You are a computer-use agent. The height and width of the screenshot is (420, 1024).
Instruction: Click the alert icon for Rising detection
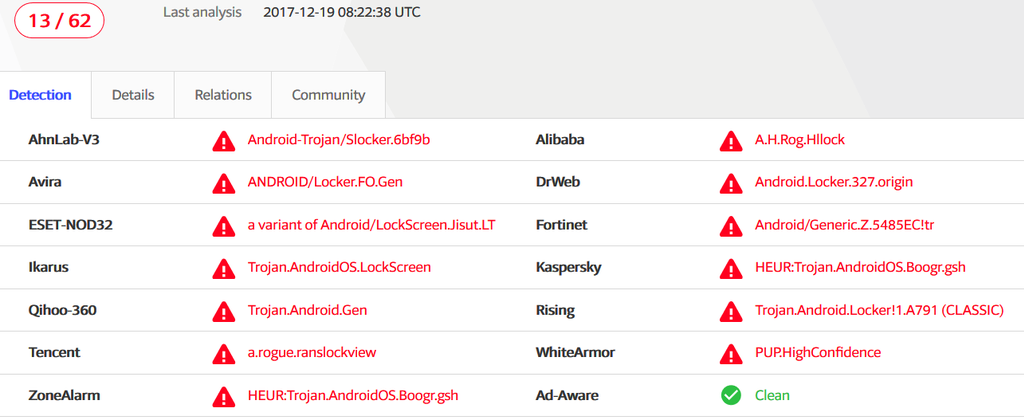(x=731, y=310)
